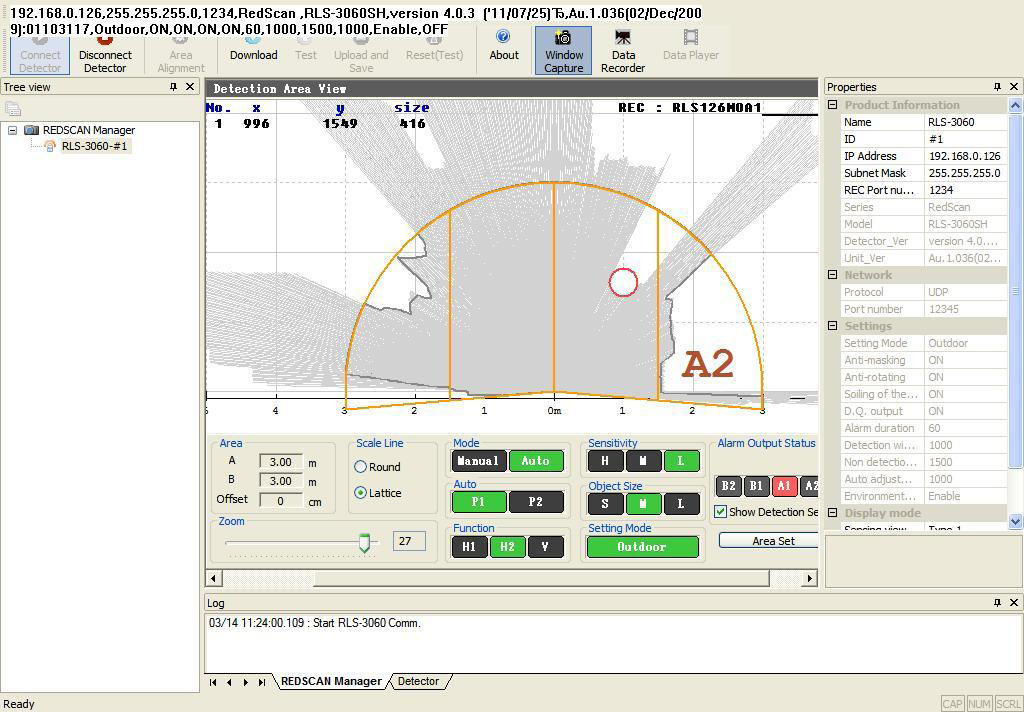Select Function H2
Image resolution: width=1024 pixels, height=712 pixels.
coord(507,547)
